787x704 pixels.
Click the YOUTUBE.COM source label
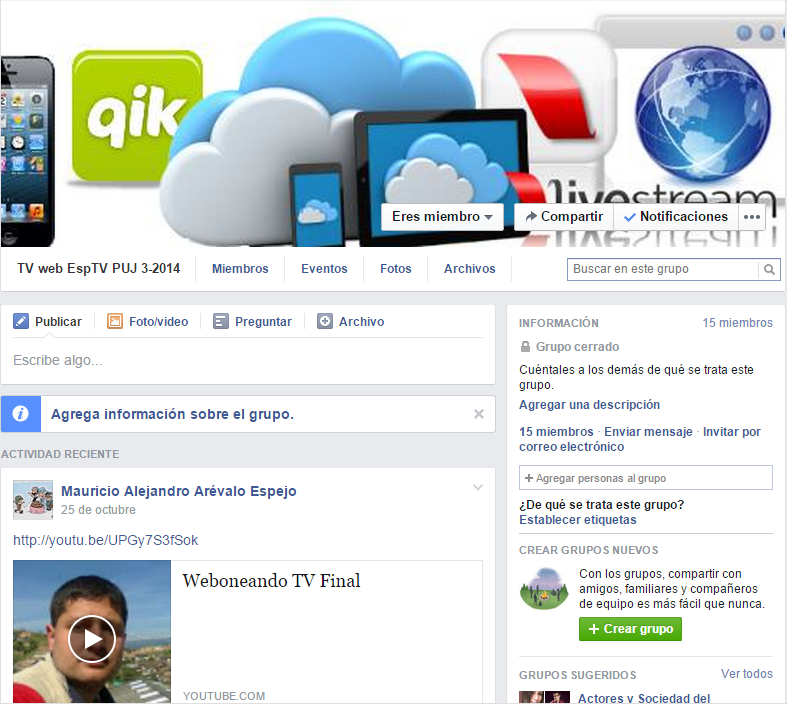pos(224,696)
